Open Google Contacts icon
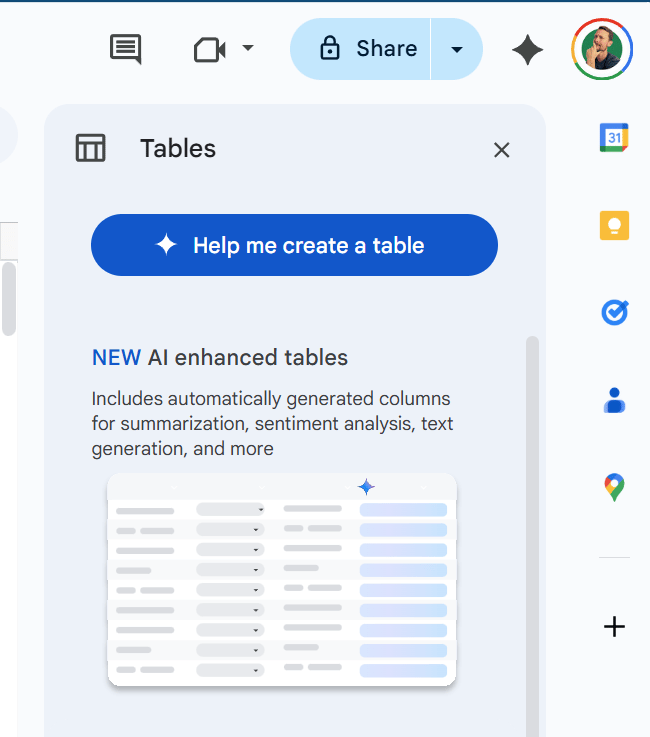Screen dimensions: 650x737 [614, 400]
